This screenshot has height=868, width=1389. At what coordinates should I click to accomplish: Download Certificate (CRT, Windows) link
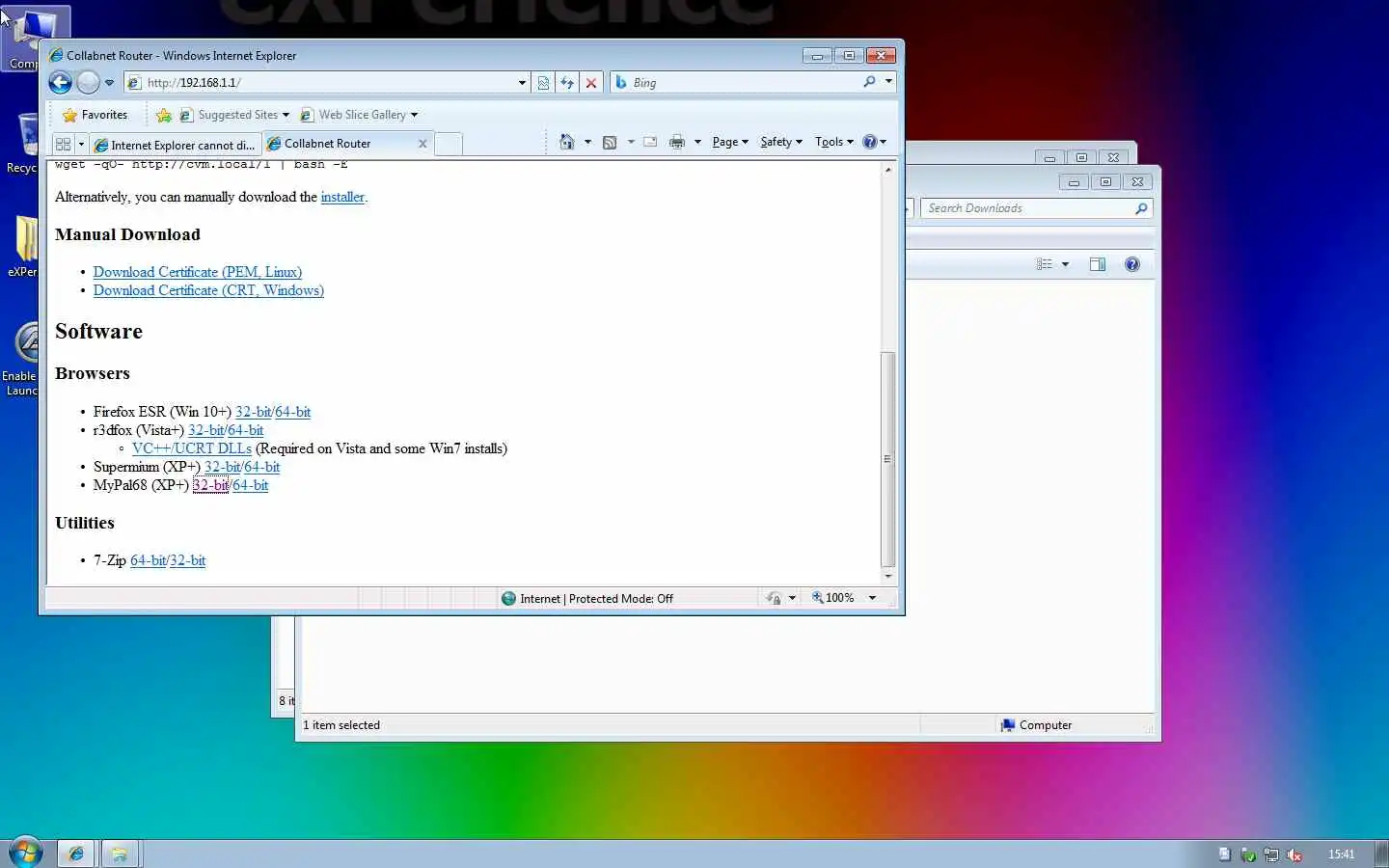[x=208, y=290]
